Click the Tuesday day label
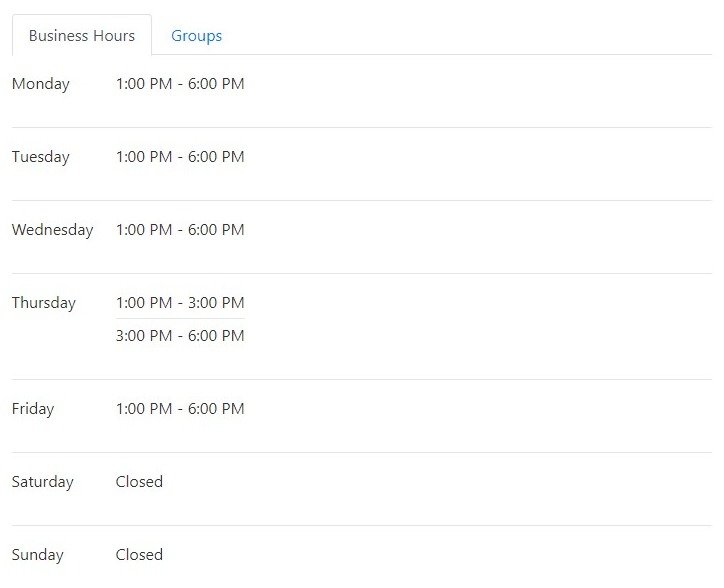724x588 pixels. coord(41,157)
